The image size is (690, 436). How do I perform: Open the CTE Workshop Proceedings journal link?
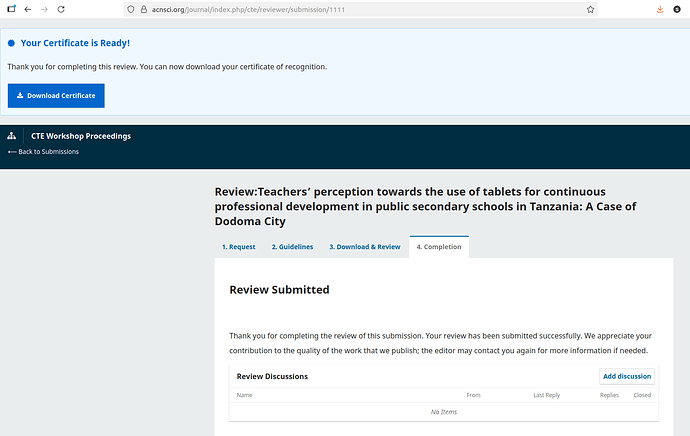point(81,136)
